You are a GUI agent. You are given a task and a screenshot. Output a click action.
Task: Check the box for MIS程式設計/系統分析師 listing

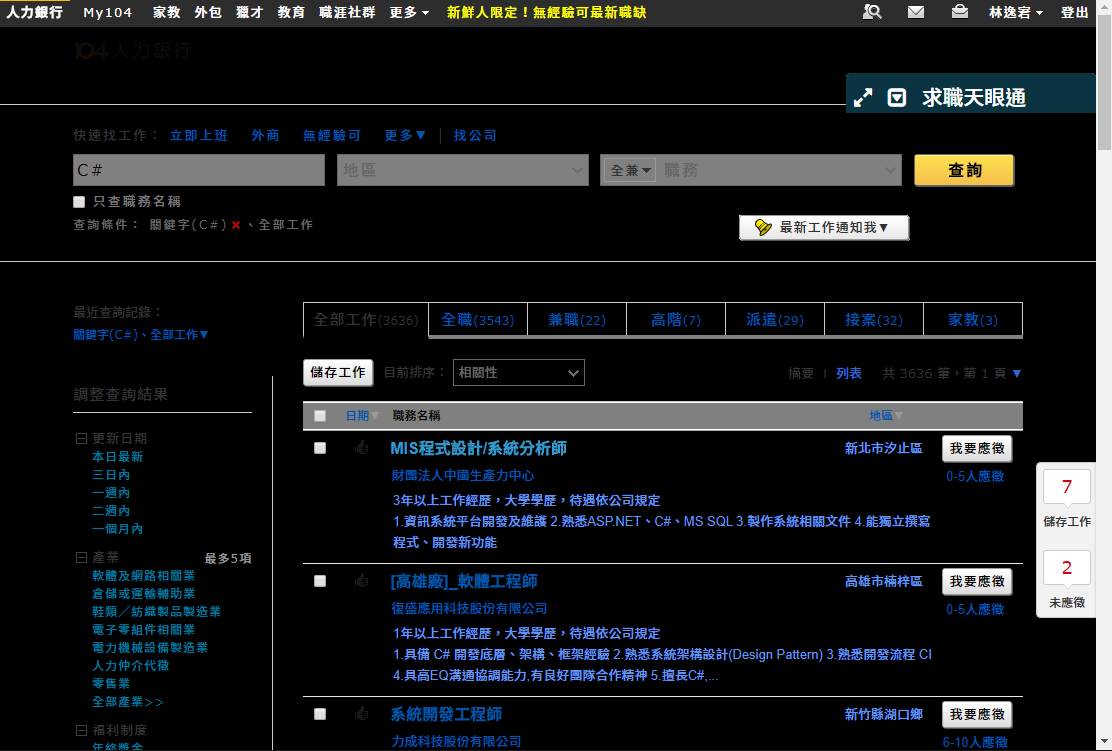pyautogui.click(x=320, y=448)
